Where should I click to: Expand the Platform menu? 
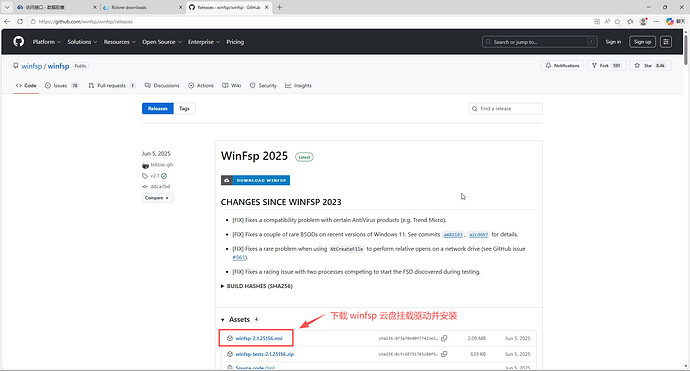click(47, 42)
